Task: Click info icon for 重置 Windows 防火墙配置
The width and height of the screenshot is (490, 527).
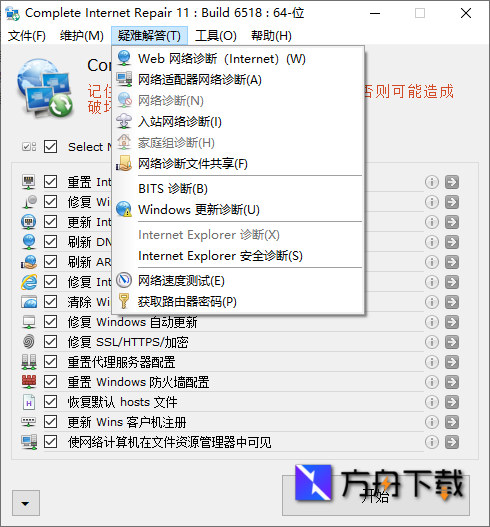Action: (432, 382)
